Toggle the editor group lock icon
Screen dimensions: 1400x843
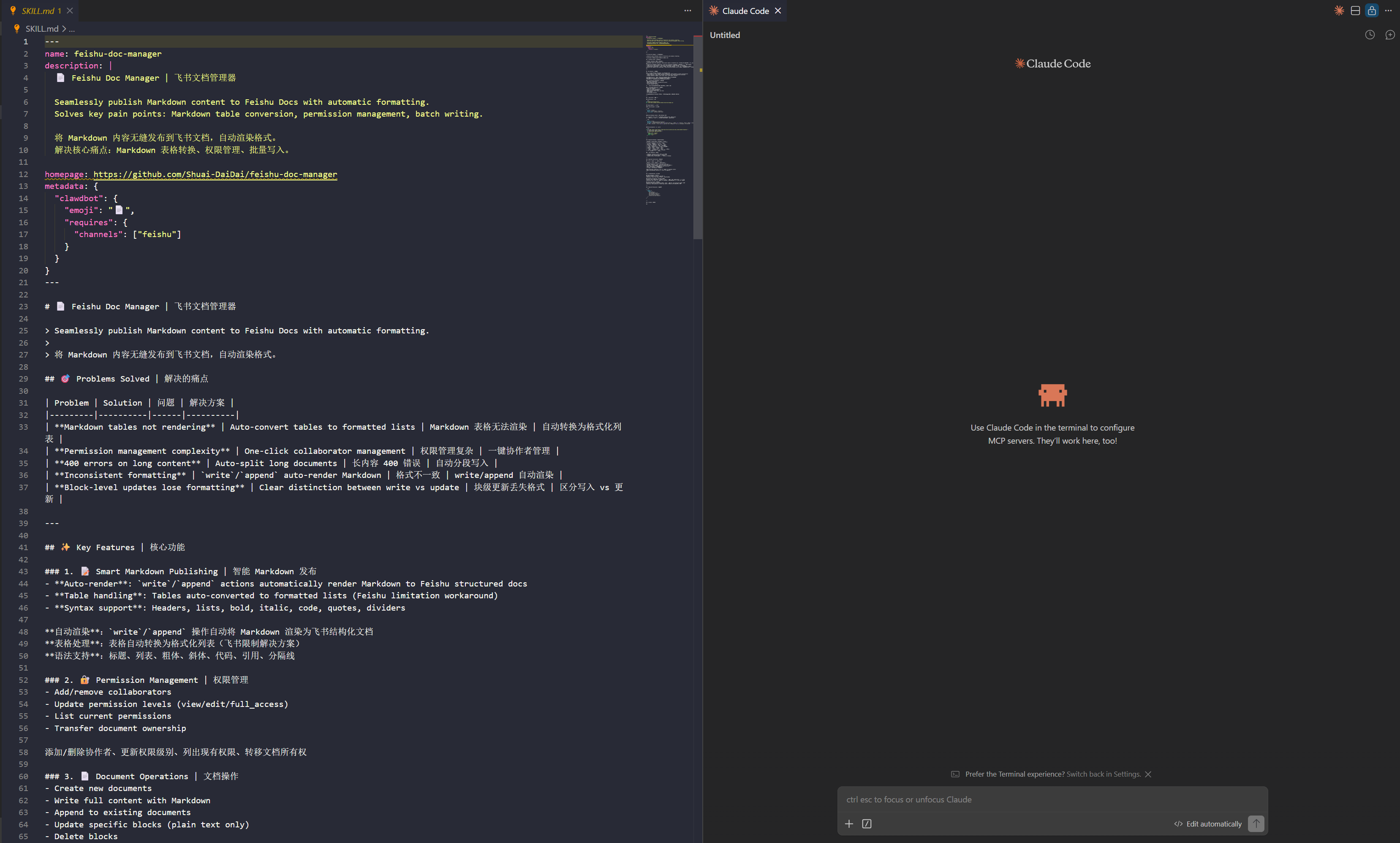1372,11
